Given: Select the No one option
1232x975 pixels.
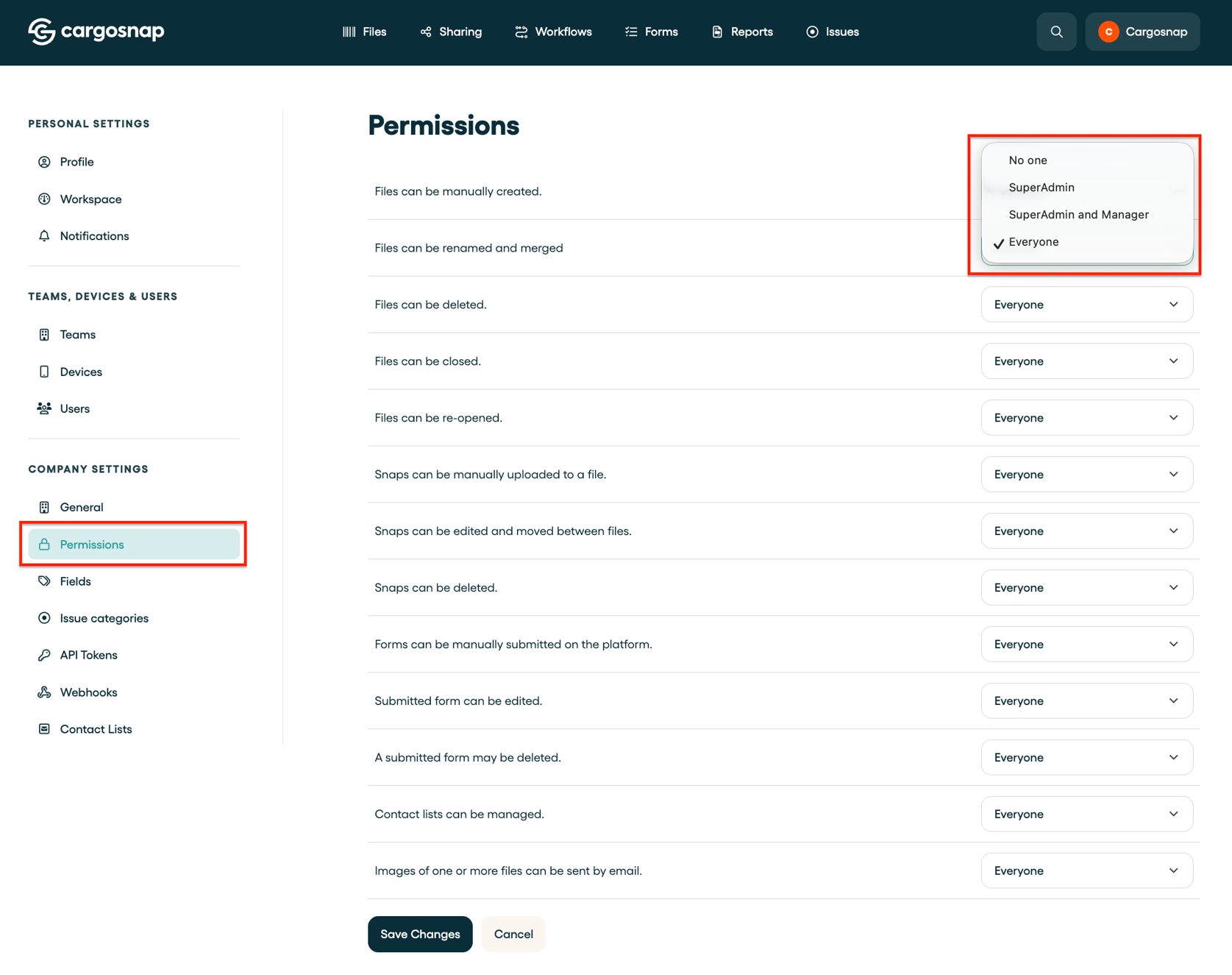Looking at the screenshot, I should (1086, 160).
